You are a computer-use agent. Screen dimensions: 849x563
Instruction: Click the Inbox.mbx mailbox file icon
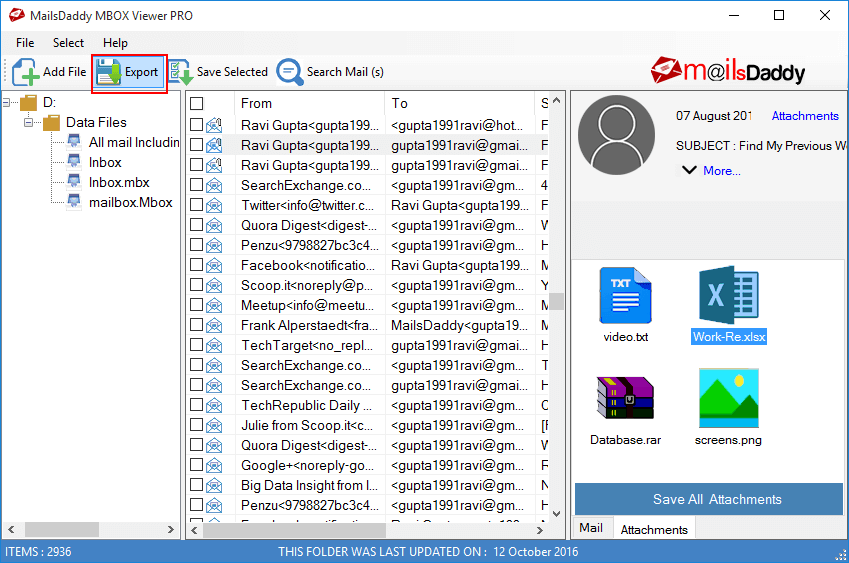pyautogui.click(x=74, y=182)
